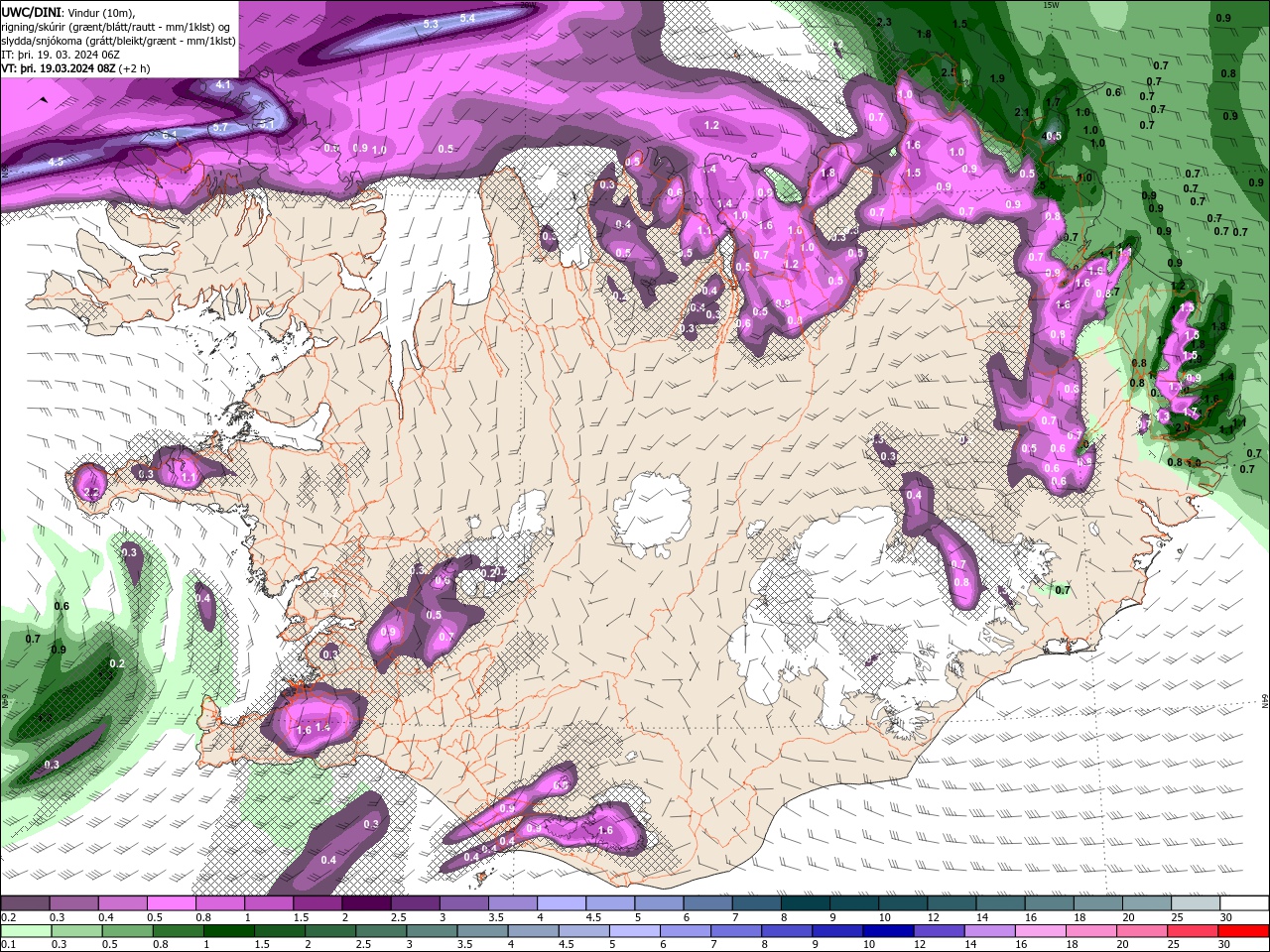Pick the white swatch above 30, upper scale
The image size is (1270, 952).
(x=1244, y=903)
